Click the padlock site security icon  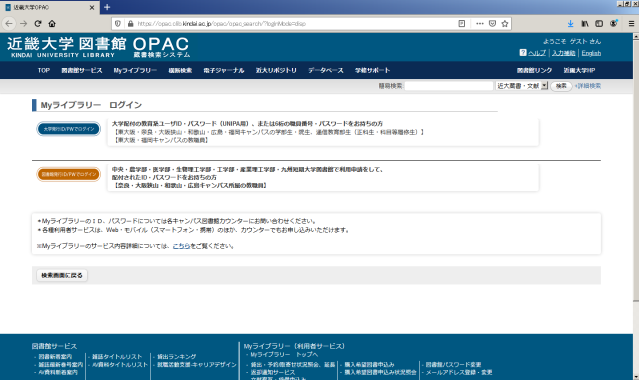pos(130,24)
